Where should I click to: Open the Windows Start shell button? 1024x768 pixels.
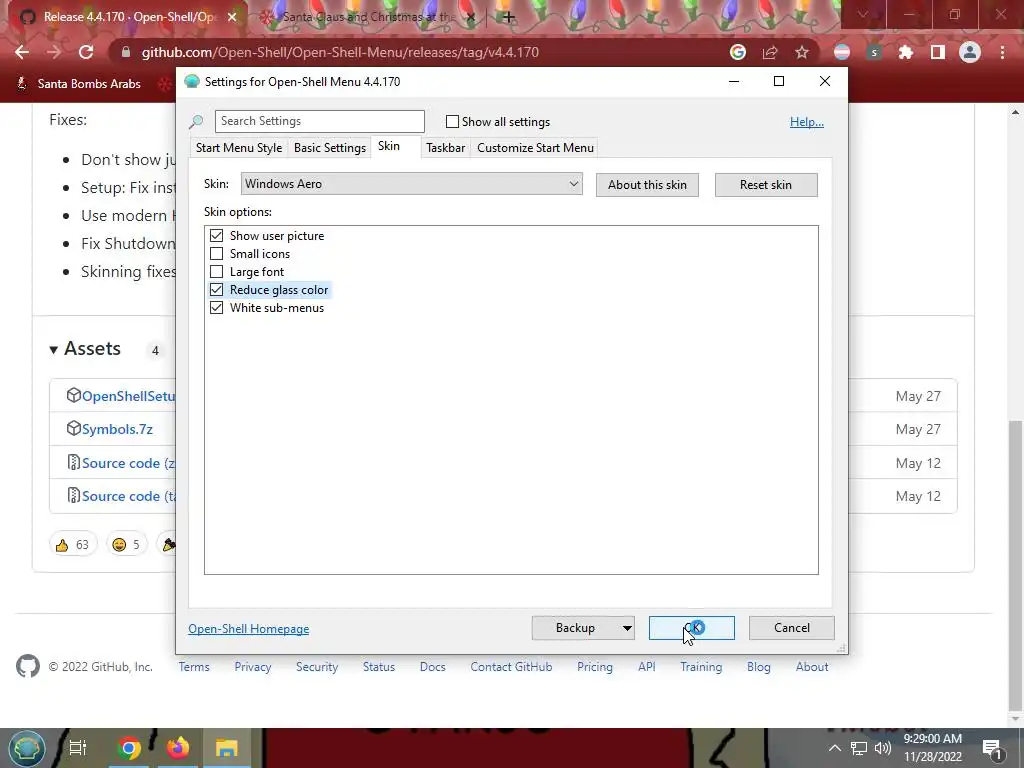(26, 748)
